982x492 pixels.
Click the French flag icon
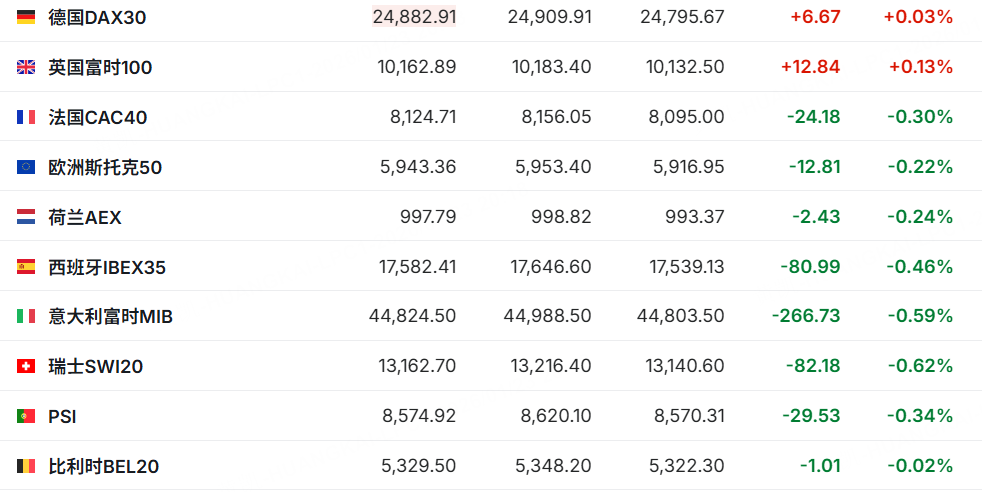[26, 117]
